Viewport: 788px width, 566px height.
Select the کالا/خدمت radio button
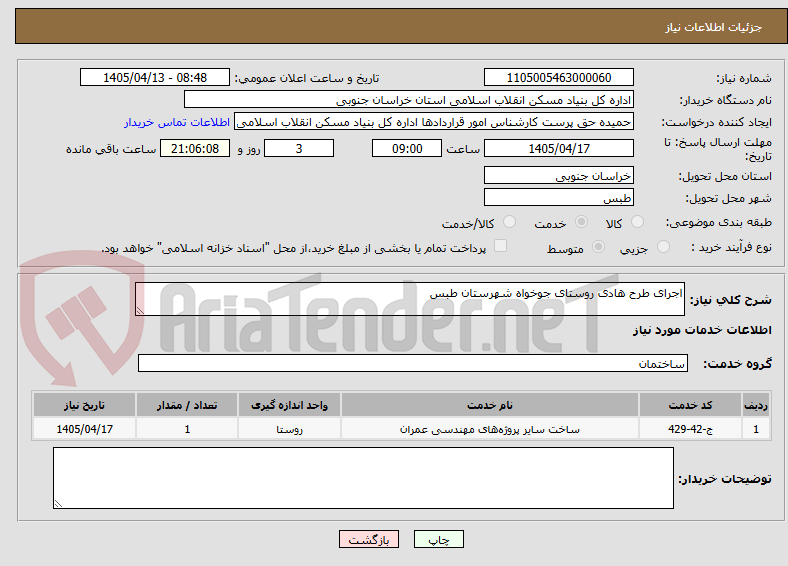tap(509, 222)
